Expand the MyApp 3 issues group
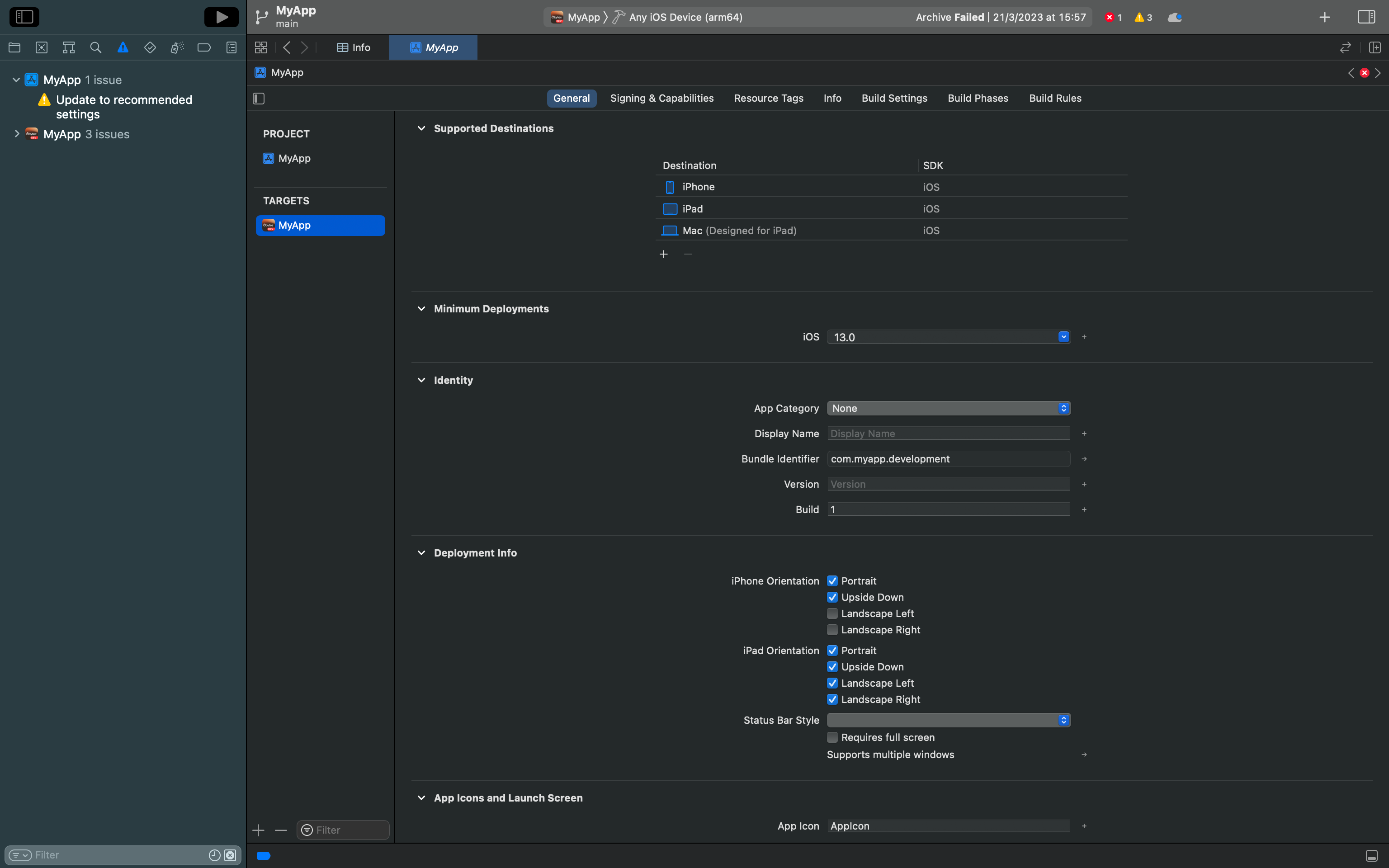1389x868 pixels. click(17, 134)
